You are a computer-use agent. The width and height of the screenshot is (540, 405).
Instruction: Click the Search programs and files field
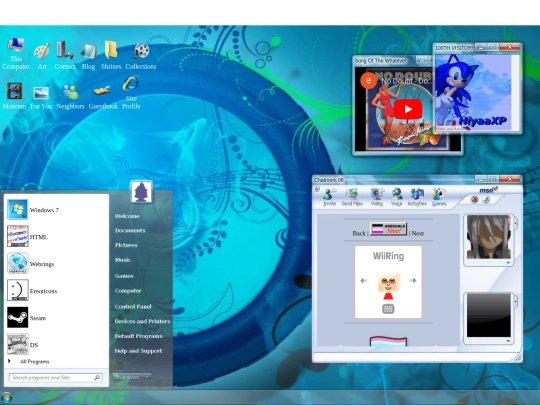pyautogui.click(x=55, y=377)
